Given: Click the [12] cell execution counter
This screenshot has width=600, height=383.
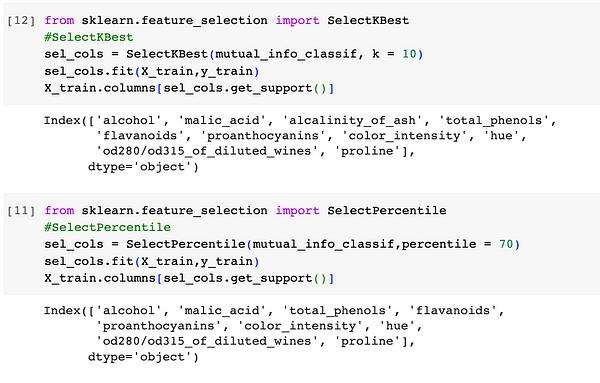Looking at the screenshot, I should point(21,21).
